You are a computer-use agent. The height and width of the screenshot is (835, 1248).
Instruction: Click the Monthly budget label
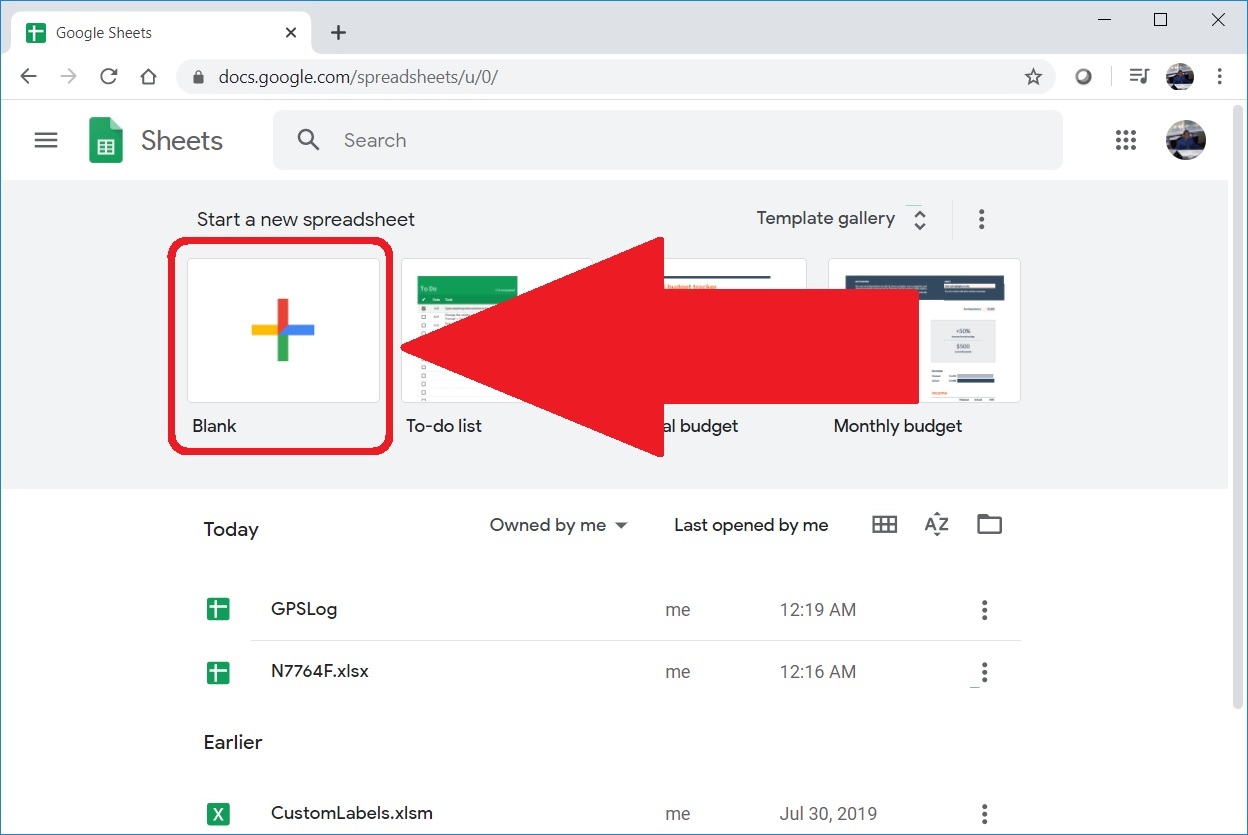898,426
